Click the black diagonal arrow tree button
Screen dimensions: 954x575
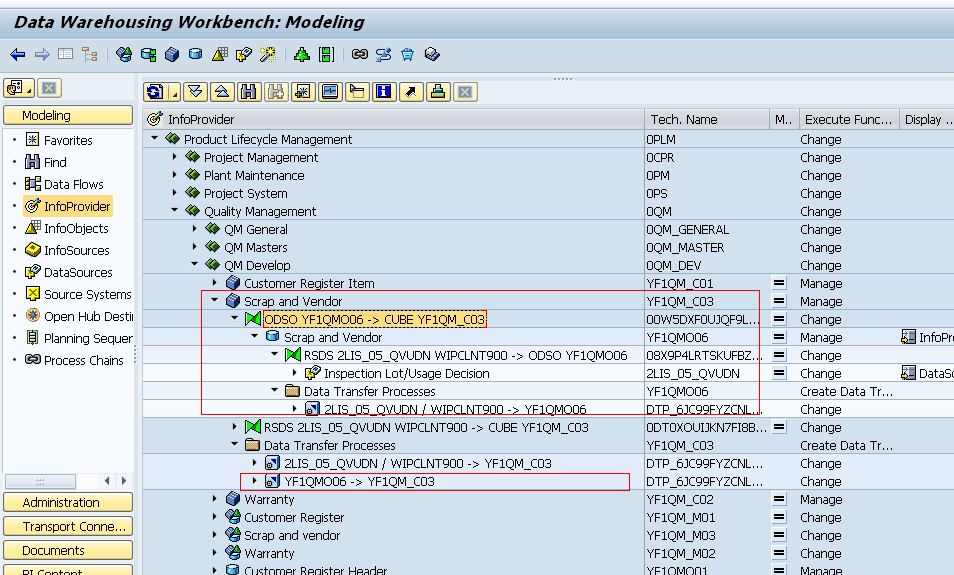[x=411, y=92]
